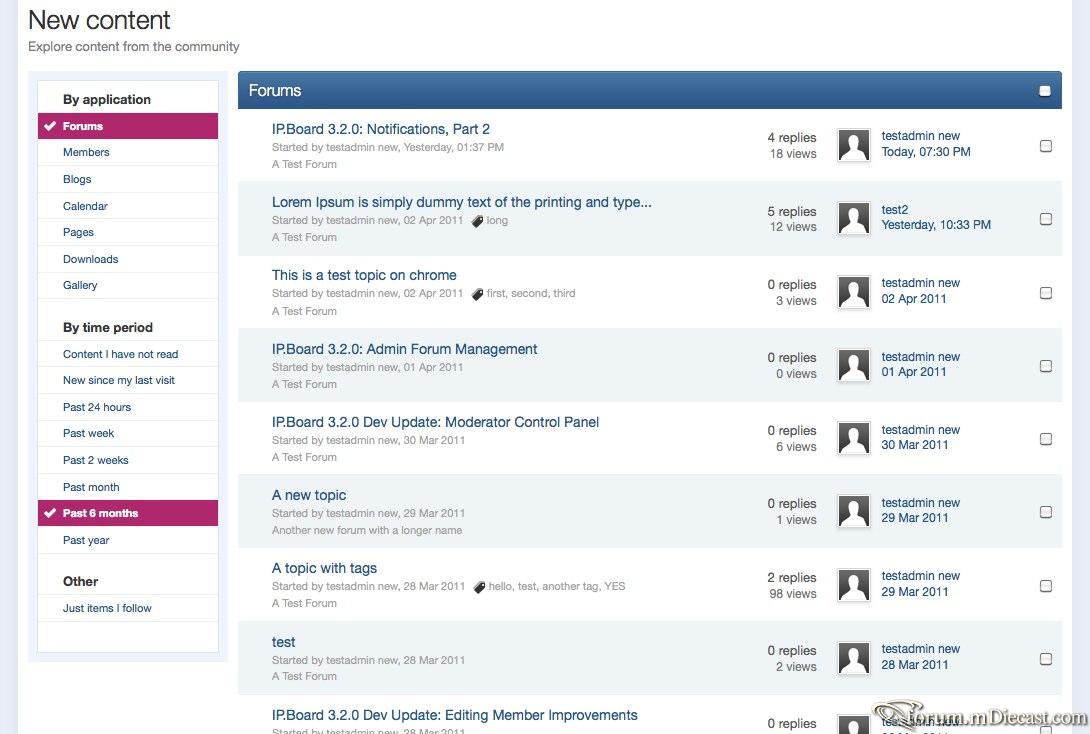Check the box for 'A topic with tags'
This screenshot has height=734, width=1090.
tap(1046, 586)
